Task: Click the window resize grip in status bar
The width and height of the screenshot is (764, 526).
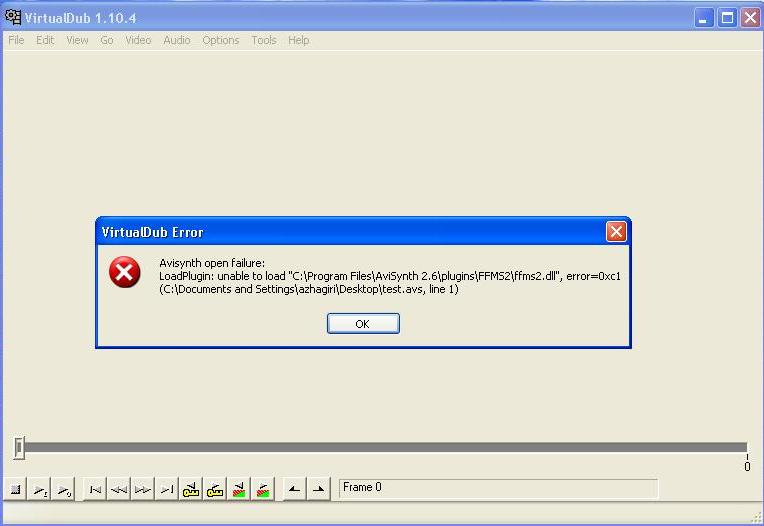Action: pyautogui.click(x=757, y=519)
